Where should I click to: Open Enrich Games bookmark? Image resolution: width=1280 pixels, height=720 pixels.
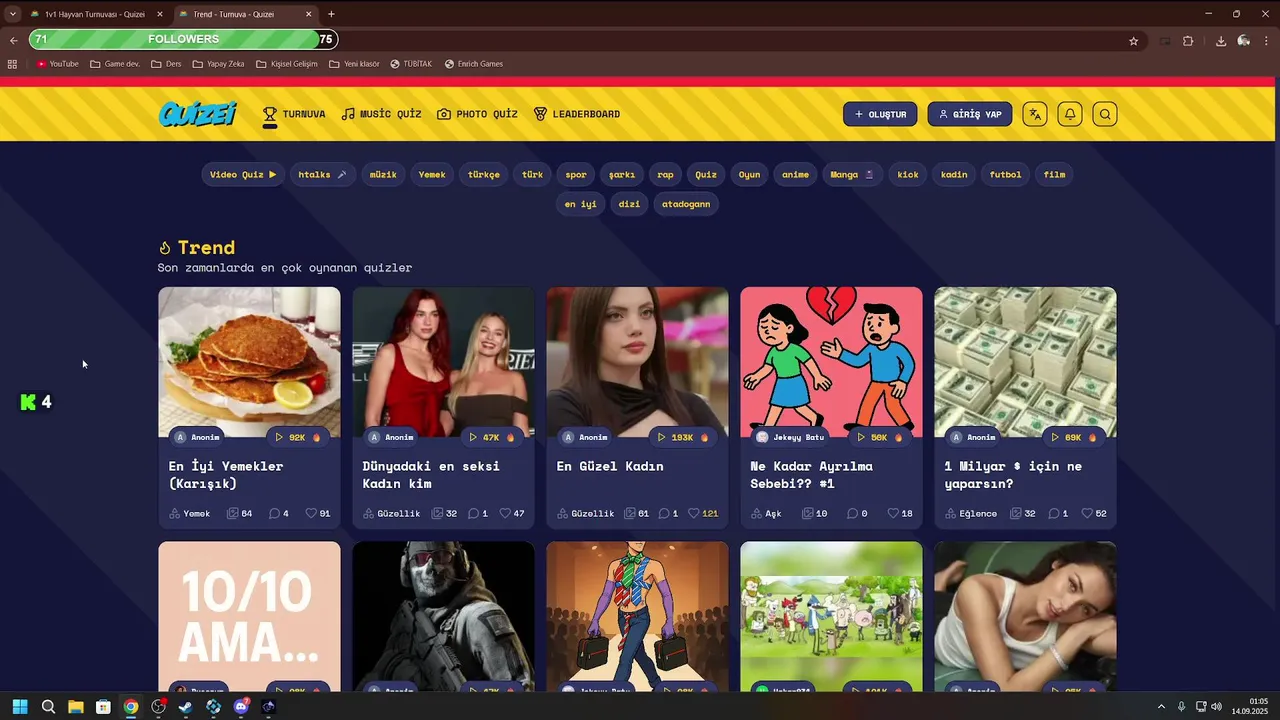click(474, 64)
